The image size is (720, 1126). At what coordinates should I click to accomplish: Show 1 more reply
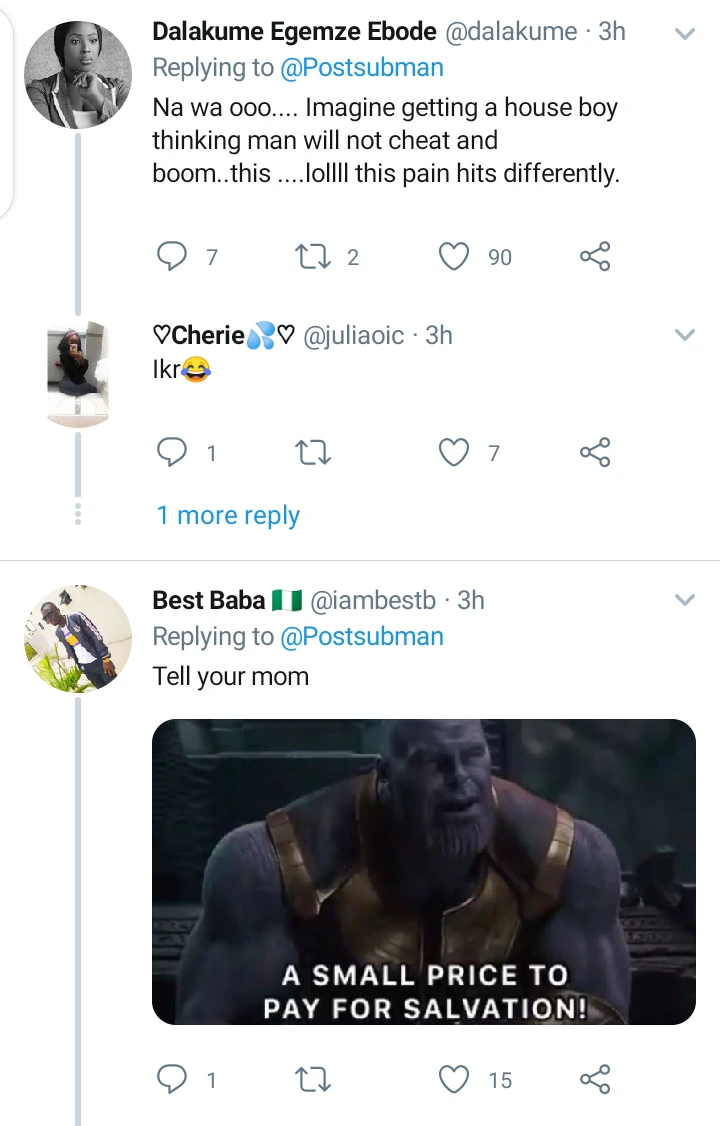tap(228, 515)
